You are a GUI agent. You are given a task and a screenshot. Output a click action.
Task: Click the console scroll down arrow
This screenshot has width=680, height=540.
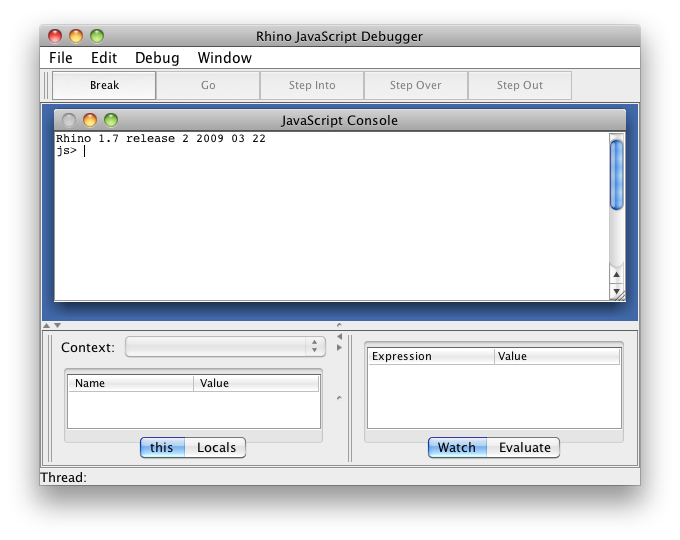tap(616, 291)
